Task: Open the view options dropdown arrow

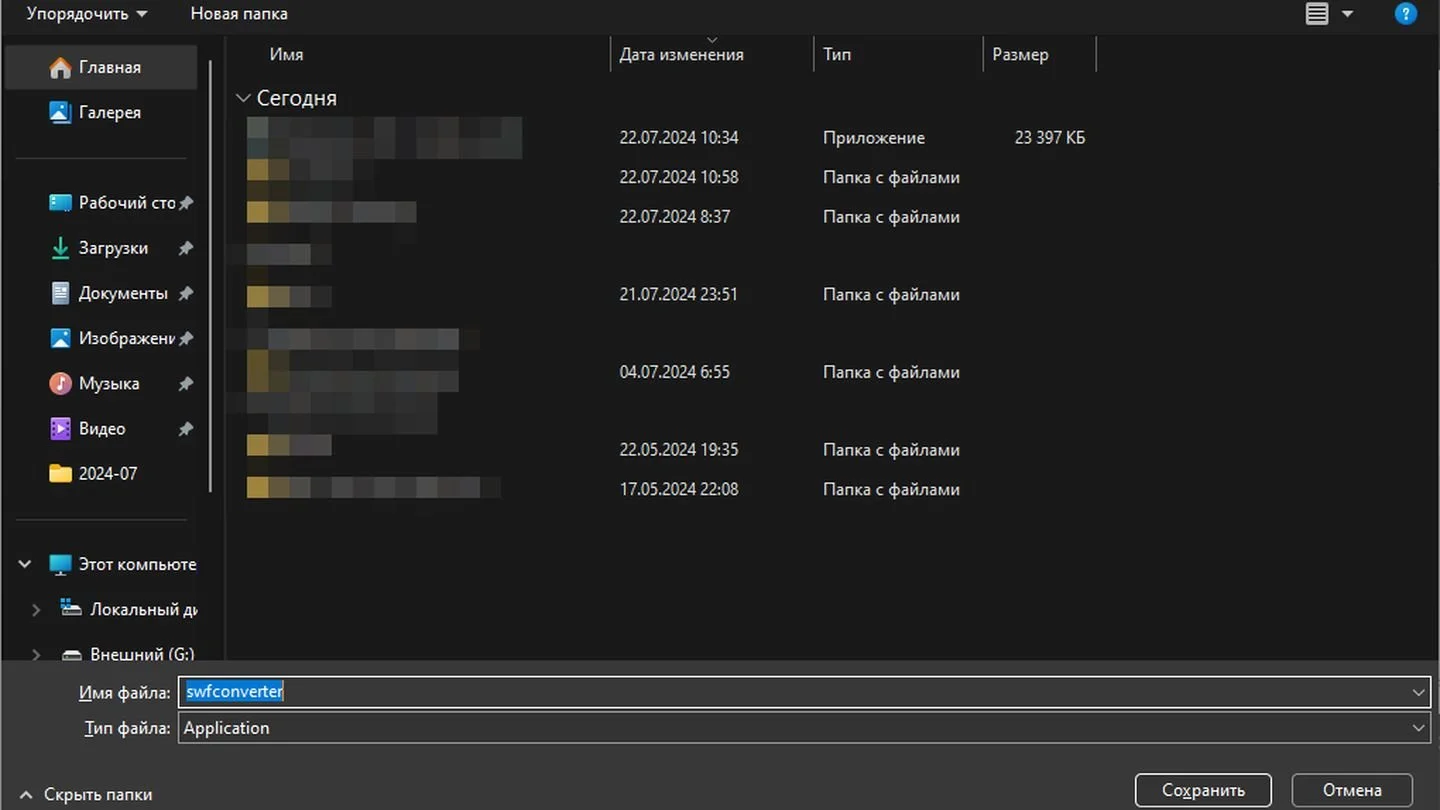Action: pyautogui.click(x=1347, y=14)
